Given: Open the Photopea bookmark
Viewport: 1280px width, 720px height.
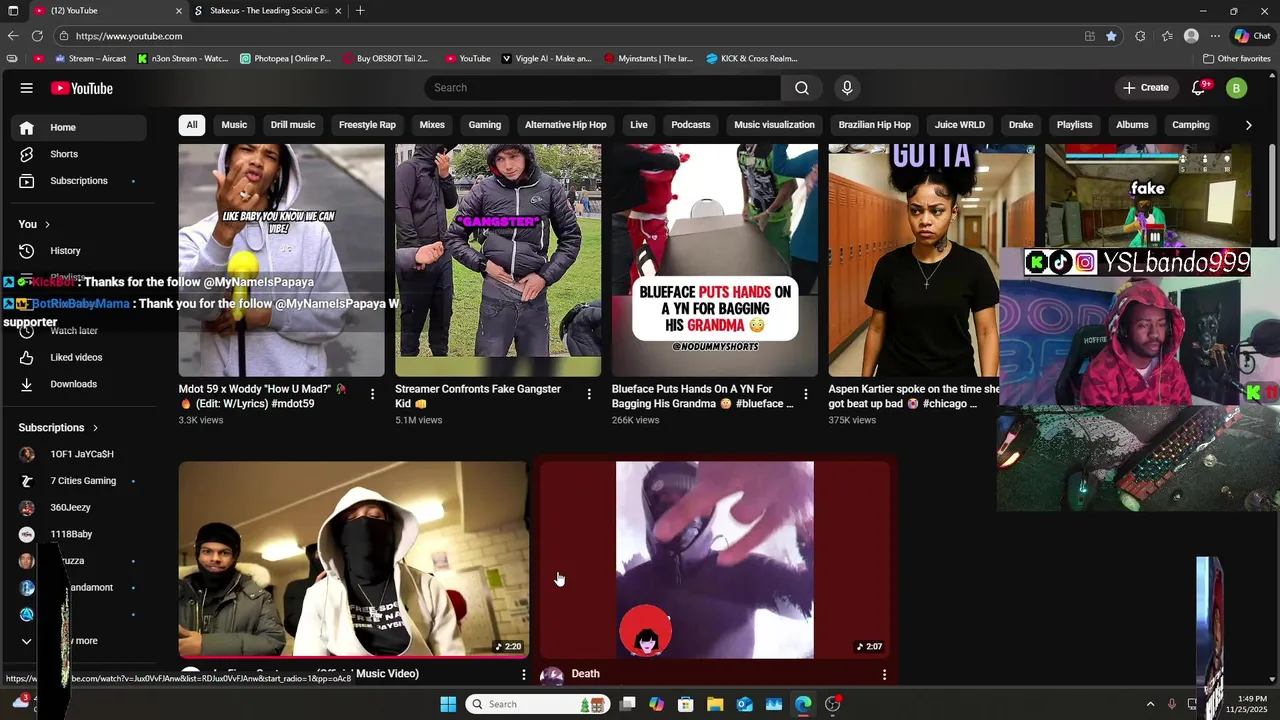Looking at the screenshot, I should pos(285,58).
